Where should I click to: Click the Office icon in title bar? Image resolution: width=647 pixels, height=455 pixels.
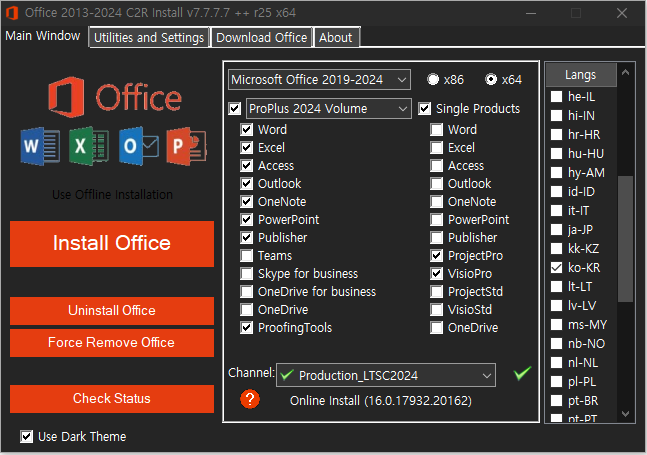(12, 13)
